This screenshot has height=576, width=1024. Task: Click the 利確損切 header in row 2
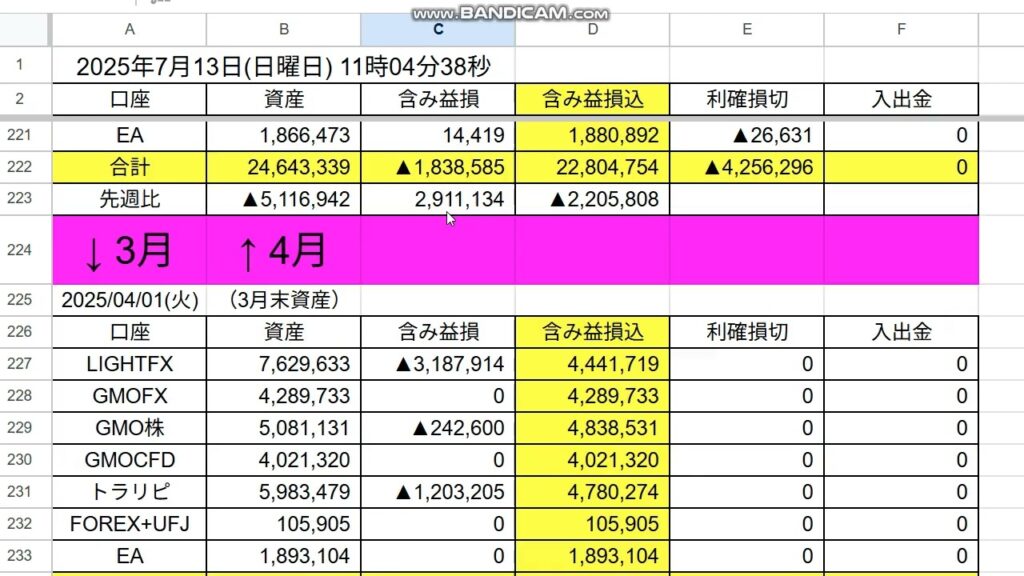click(x=746, y=99)
